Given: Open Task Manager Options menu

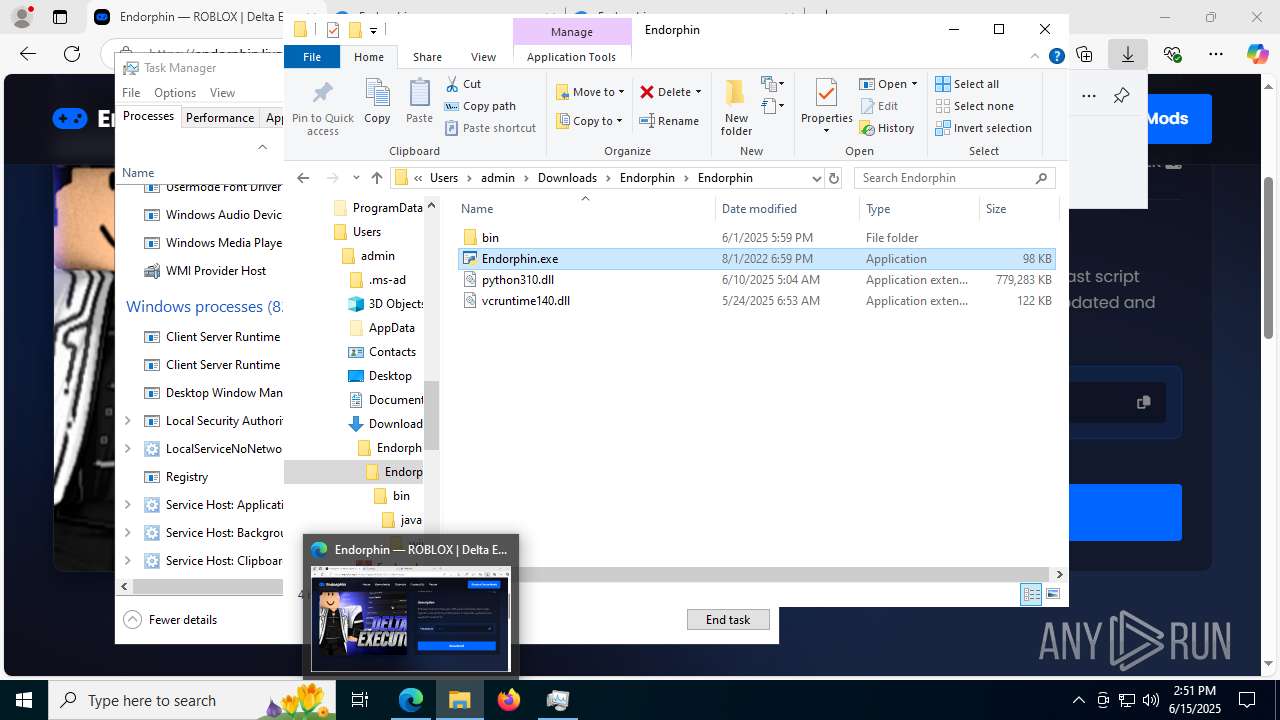Looking at the screenshot, I should click(x=175, y=93).
